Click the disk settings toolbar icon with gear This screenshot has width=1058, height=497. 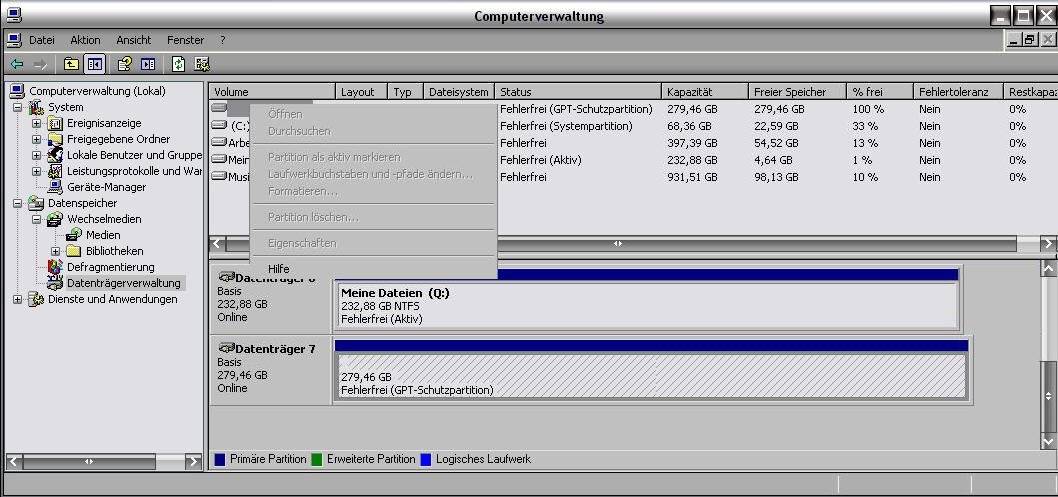point(202,64)
